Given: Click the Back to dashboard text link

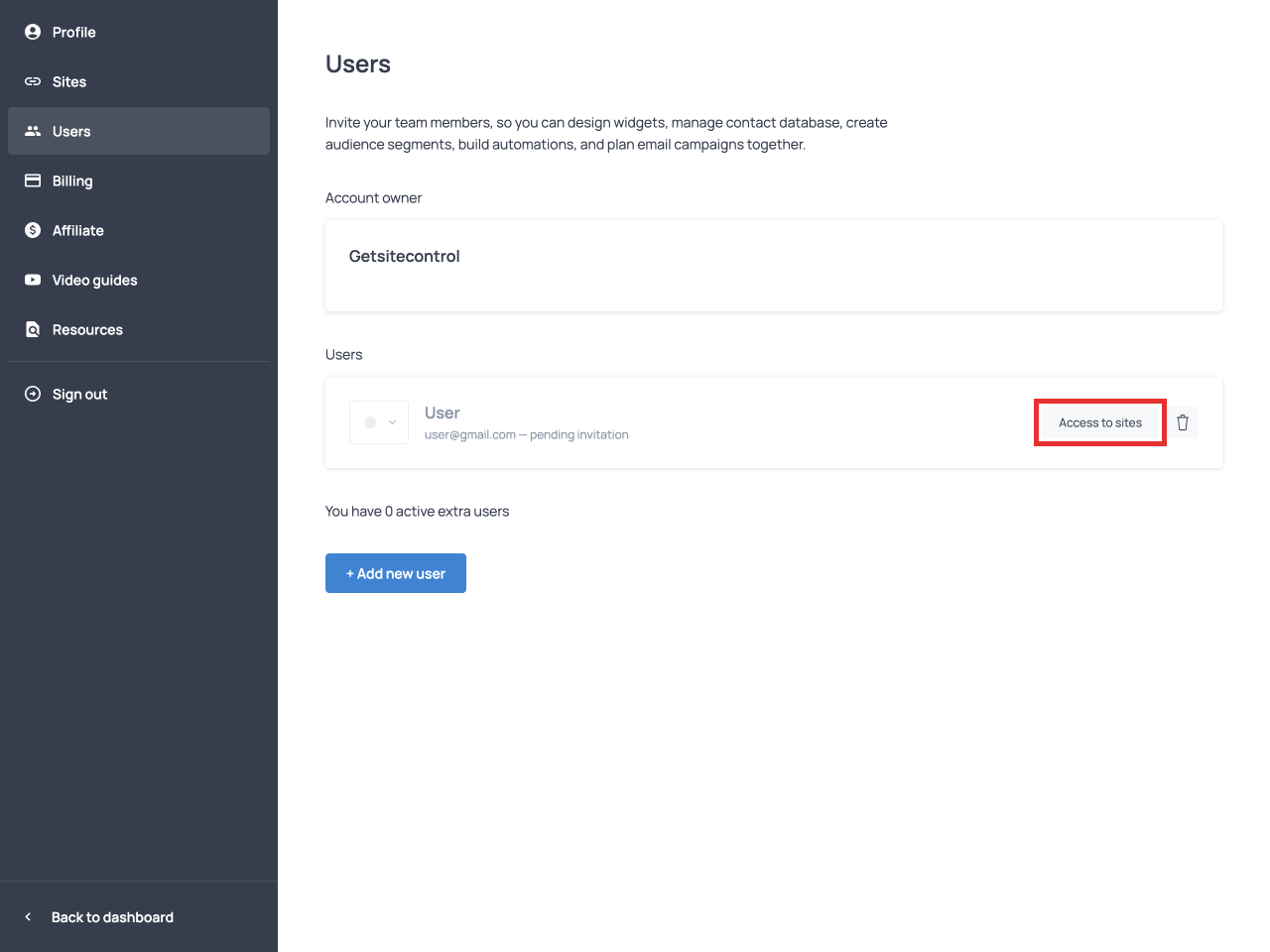Looking at the screenshot, I should (x=112, y=917).
